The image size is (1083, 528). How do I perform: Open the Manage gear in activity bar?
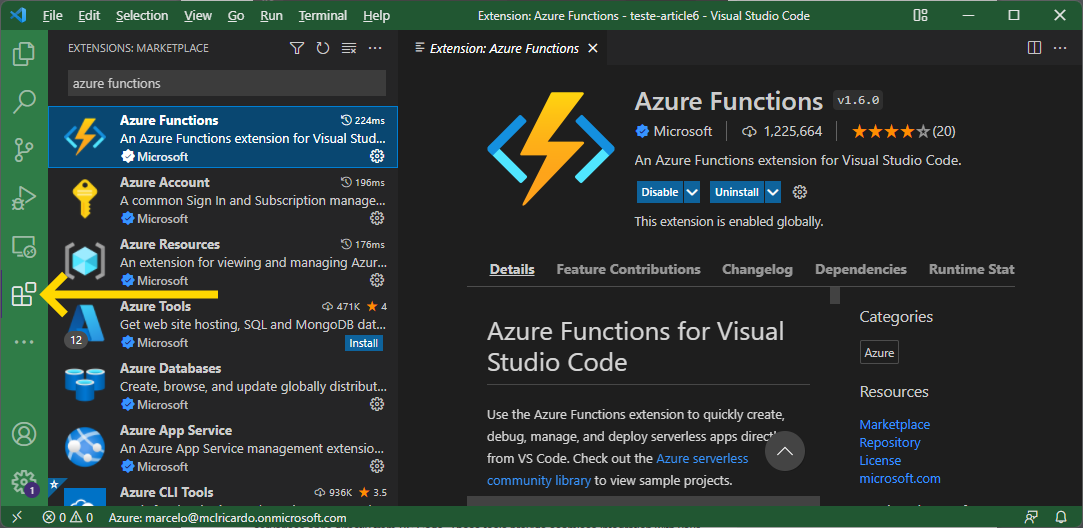pos(24,482)
